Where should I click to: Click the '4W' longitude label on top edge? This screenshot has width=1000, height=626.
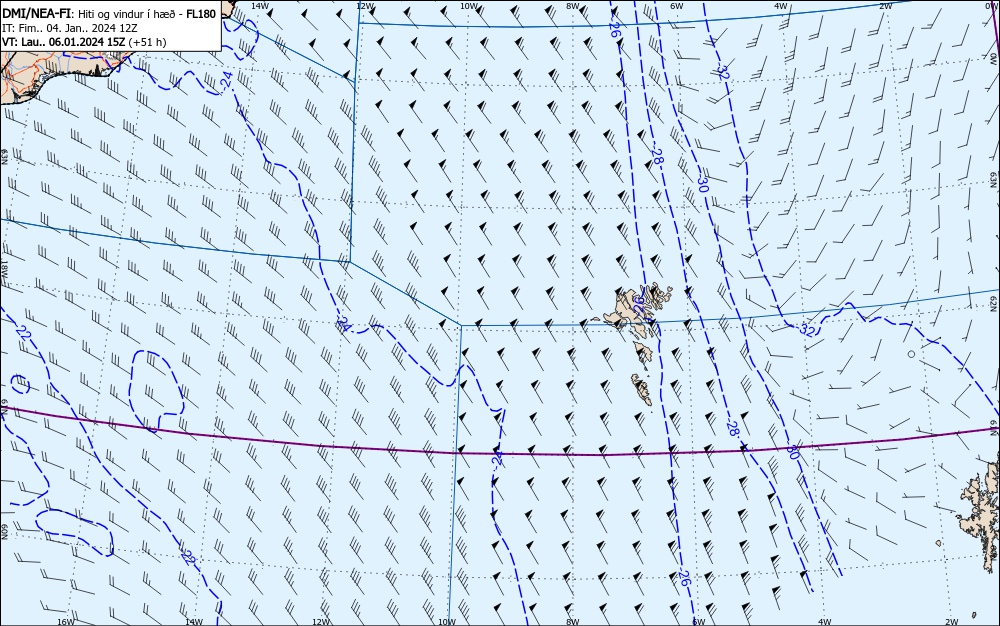(781, 6)
